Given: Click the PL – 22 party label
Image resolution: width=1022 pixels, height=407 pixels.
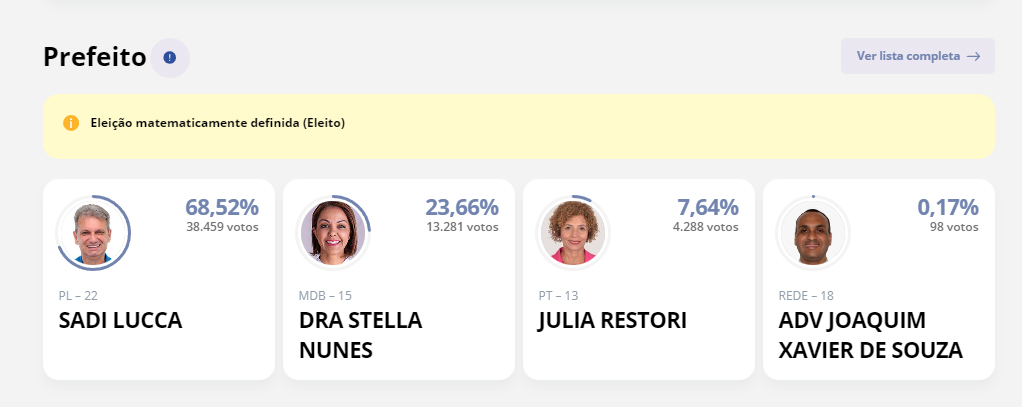Looking at the screenshot, I should click(78, 295).
